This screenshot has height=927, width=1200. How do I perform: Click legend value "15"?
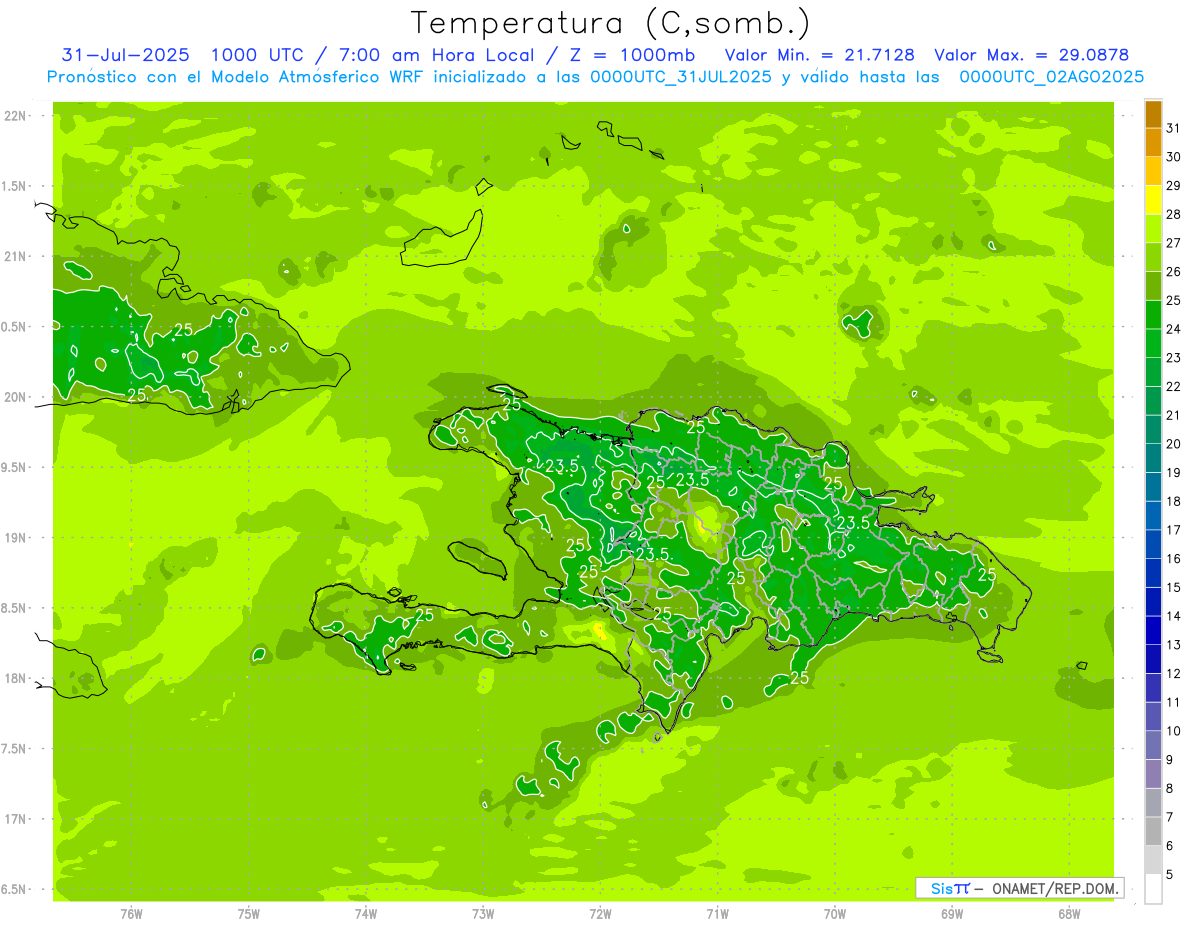click(1174, 587)
